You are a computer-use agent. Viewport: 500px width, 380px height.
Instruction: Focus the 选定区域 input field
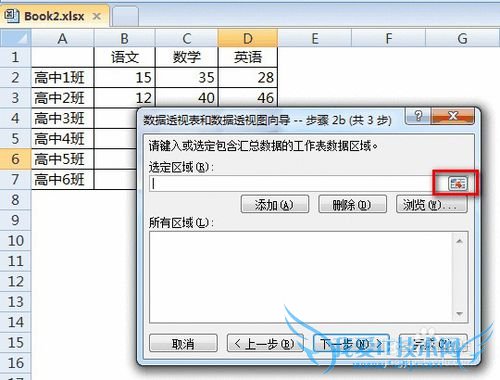point(298,183)
